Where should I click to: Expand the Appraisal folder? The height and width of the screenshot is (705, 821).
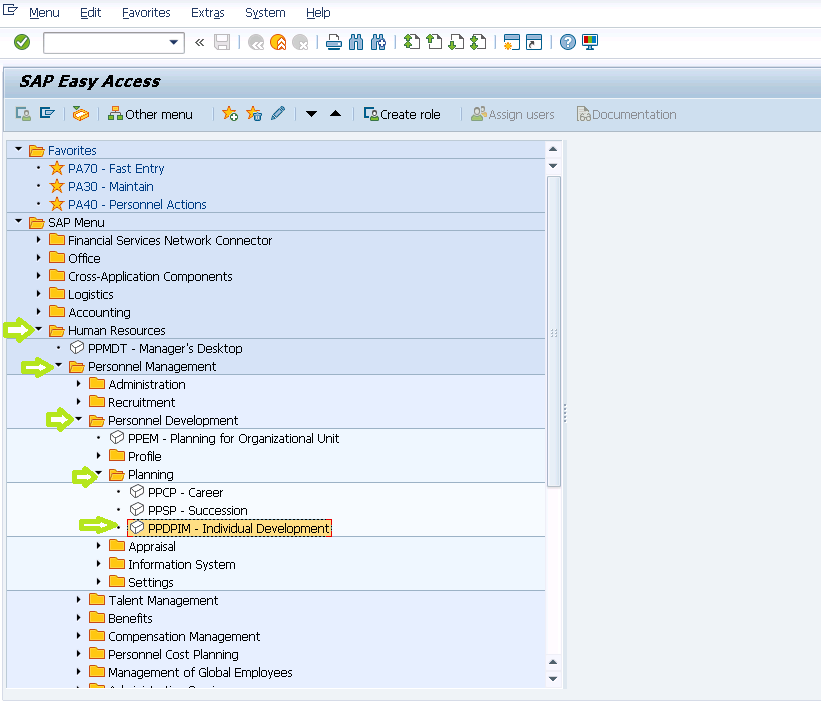point(98,546)
